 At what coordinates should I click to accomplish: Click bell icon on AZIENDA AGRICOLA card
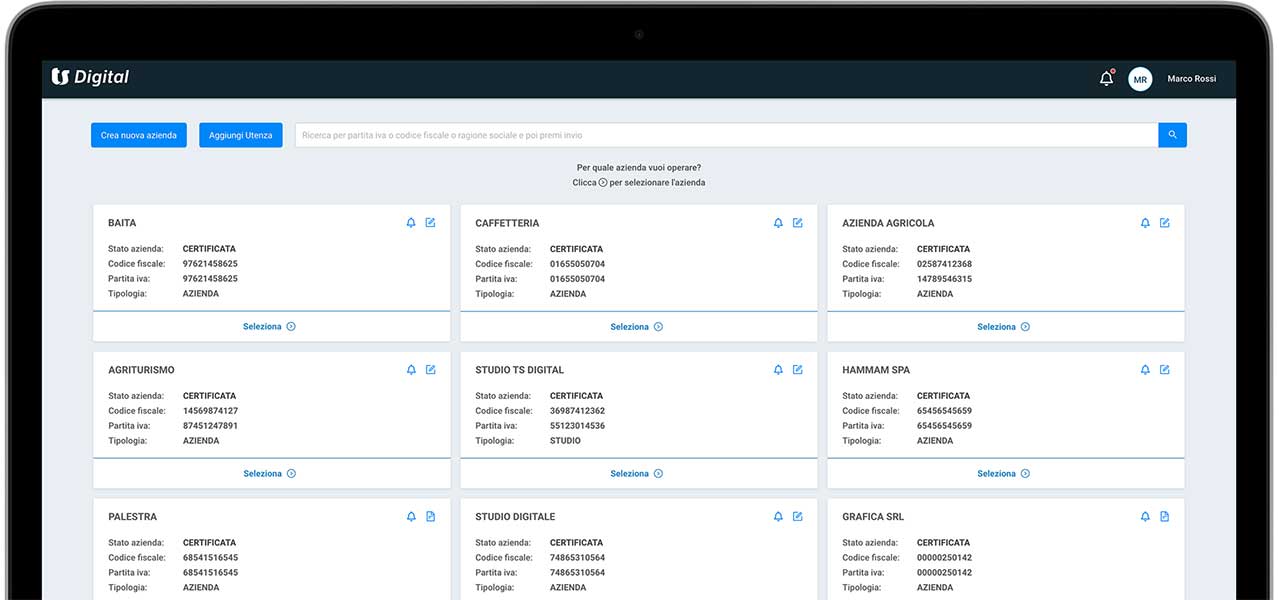click(x=1145, y=223)
